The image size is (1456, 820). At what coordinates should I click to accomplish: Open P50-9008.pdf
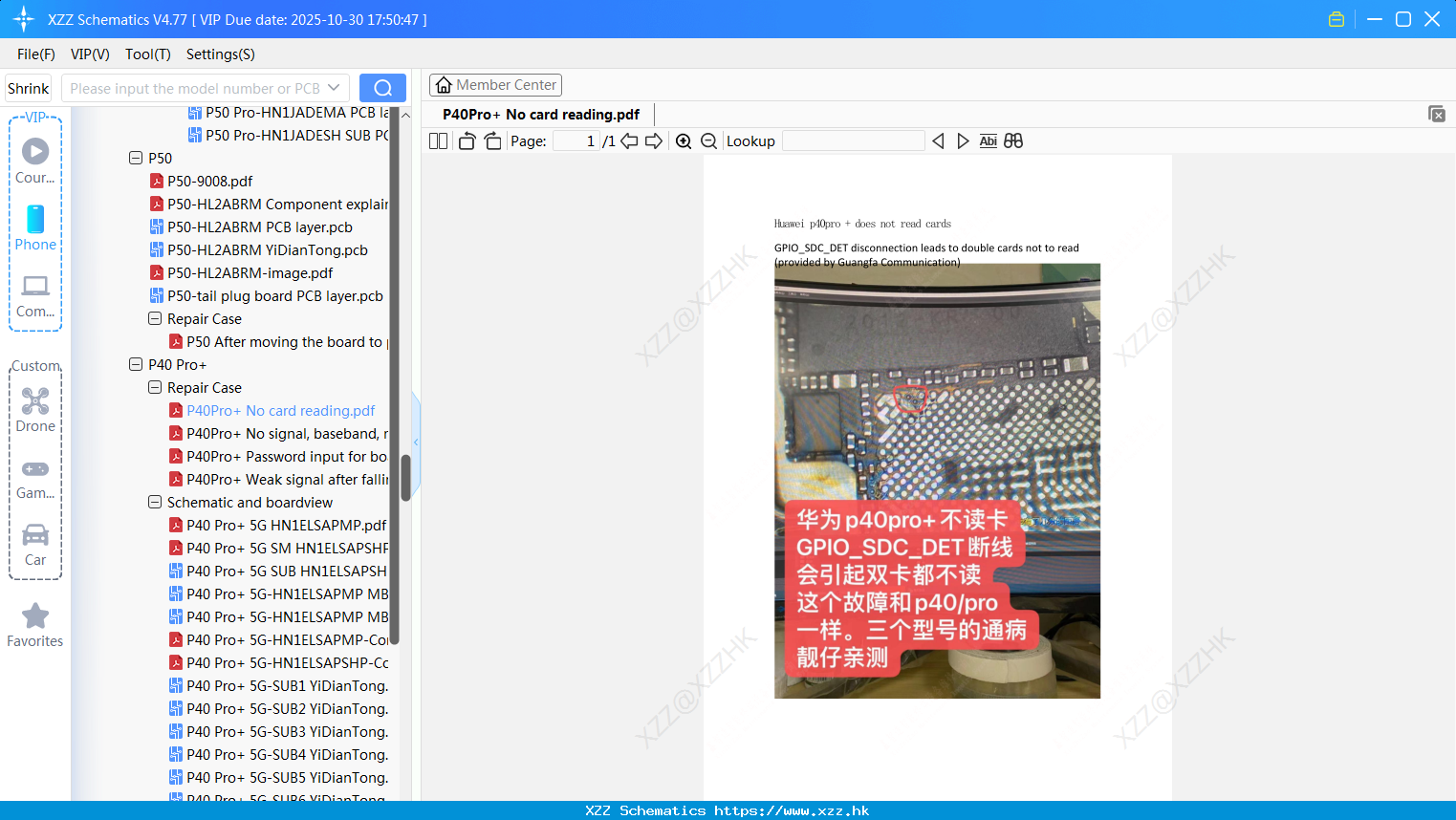[x=202, y=182]
